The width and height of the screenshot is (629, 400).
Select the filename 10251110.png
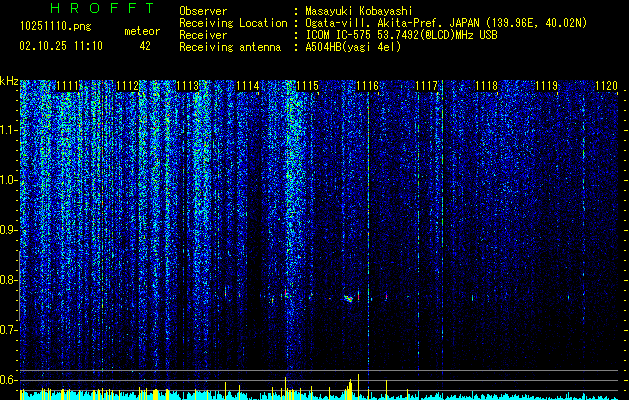(x=56, y=26)
